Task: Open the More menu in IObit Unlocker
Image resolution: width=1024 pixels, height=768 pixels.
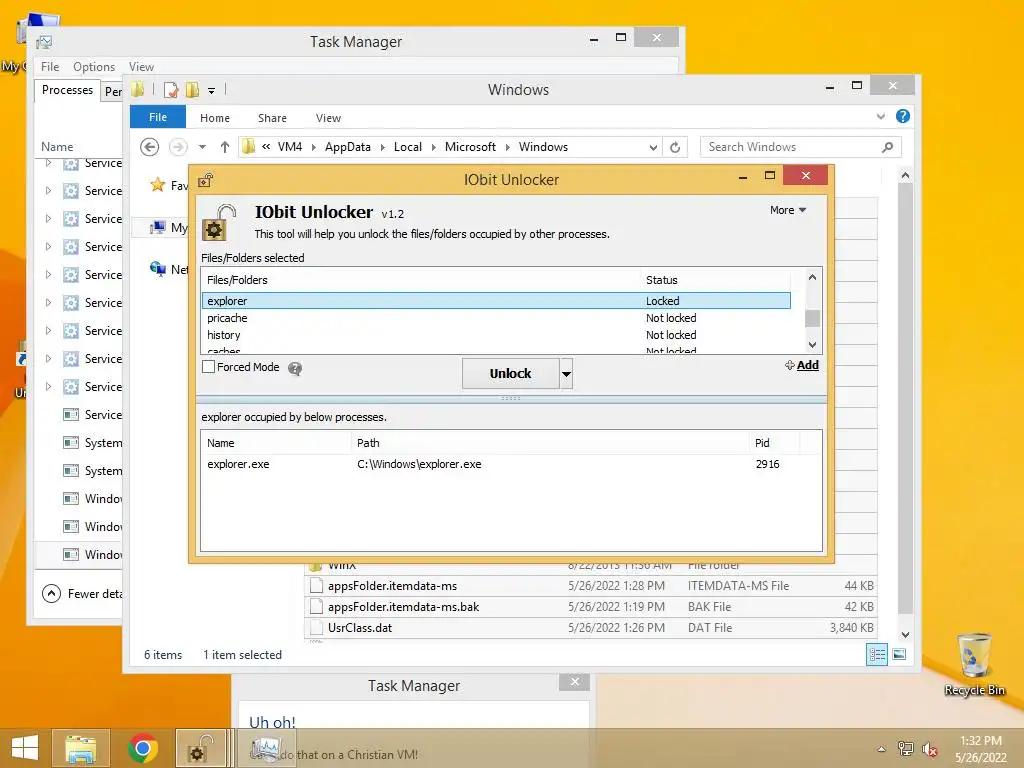Action: coord(788,210)
